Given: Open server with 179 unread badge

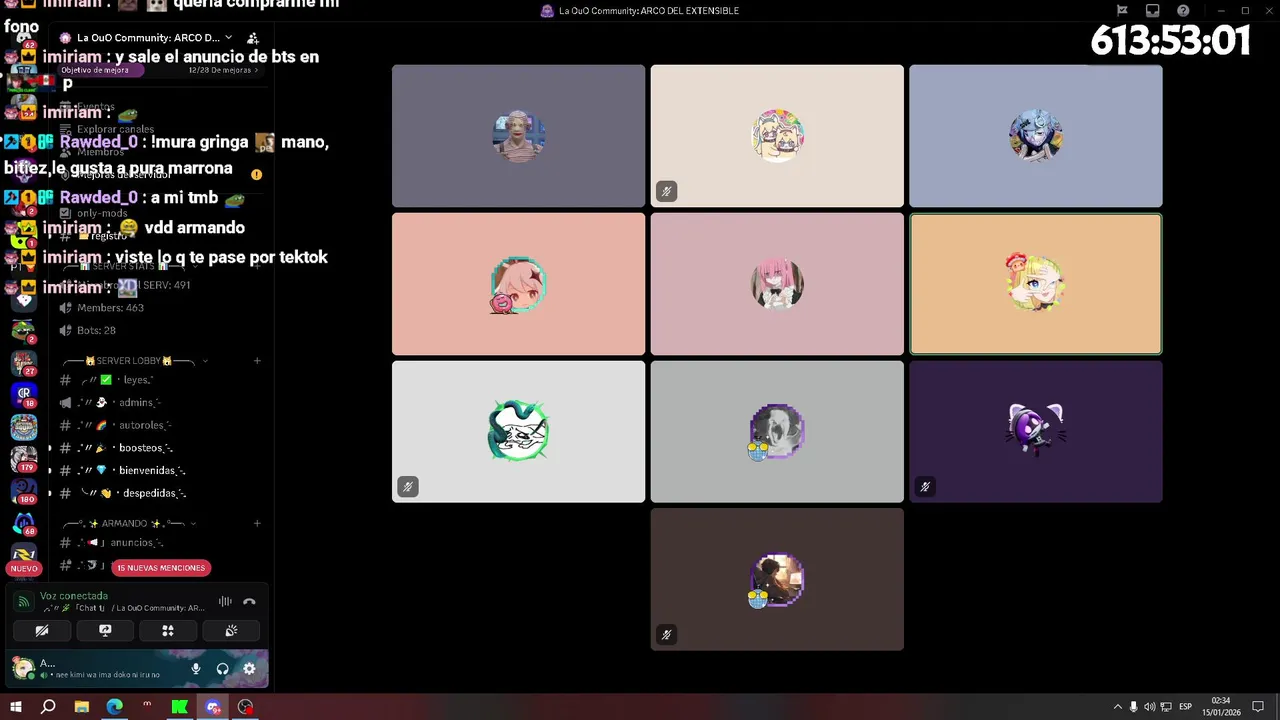Looking at the screenshot, I should point(24,459).
